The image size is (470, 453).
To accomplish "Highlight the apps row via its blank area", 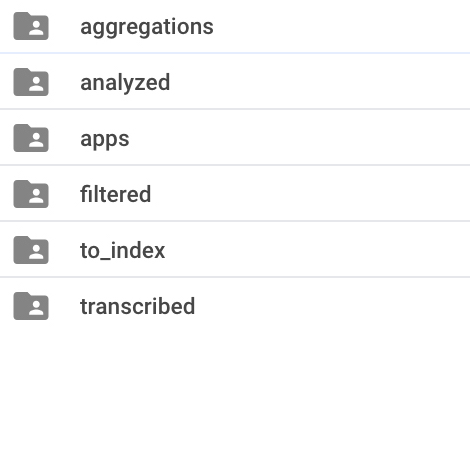I will (300, 138).
